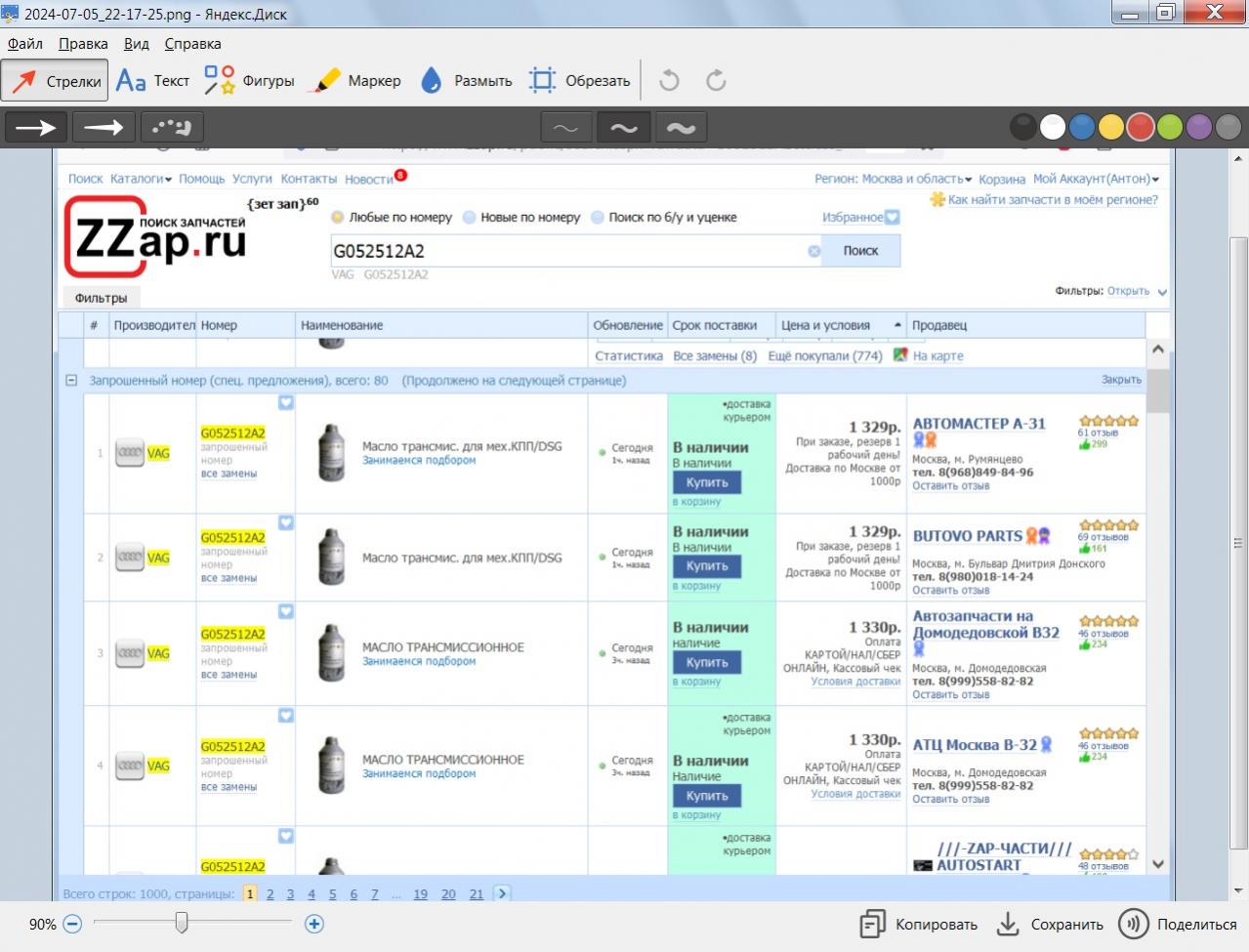The width and height of the screenshot is (1249, 952).
Task: Open the region 'Москва и область' dropdown
Action: click(x=918, y=179)
